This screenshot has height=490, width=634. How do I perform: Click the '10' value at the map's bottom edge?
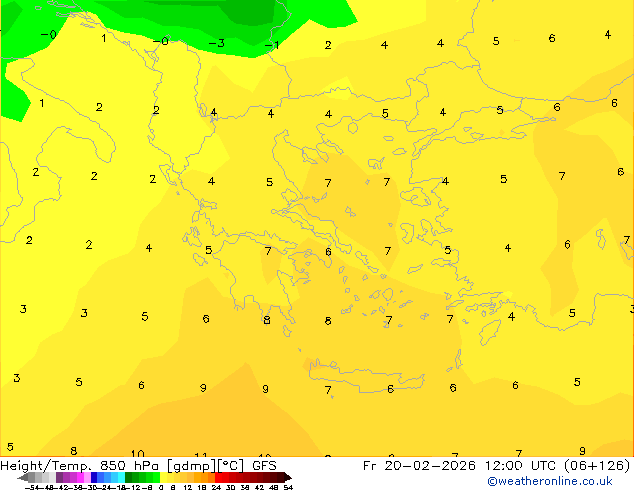click(x=137, y=454)
